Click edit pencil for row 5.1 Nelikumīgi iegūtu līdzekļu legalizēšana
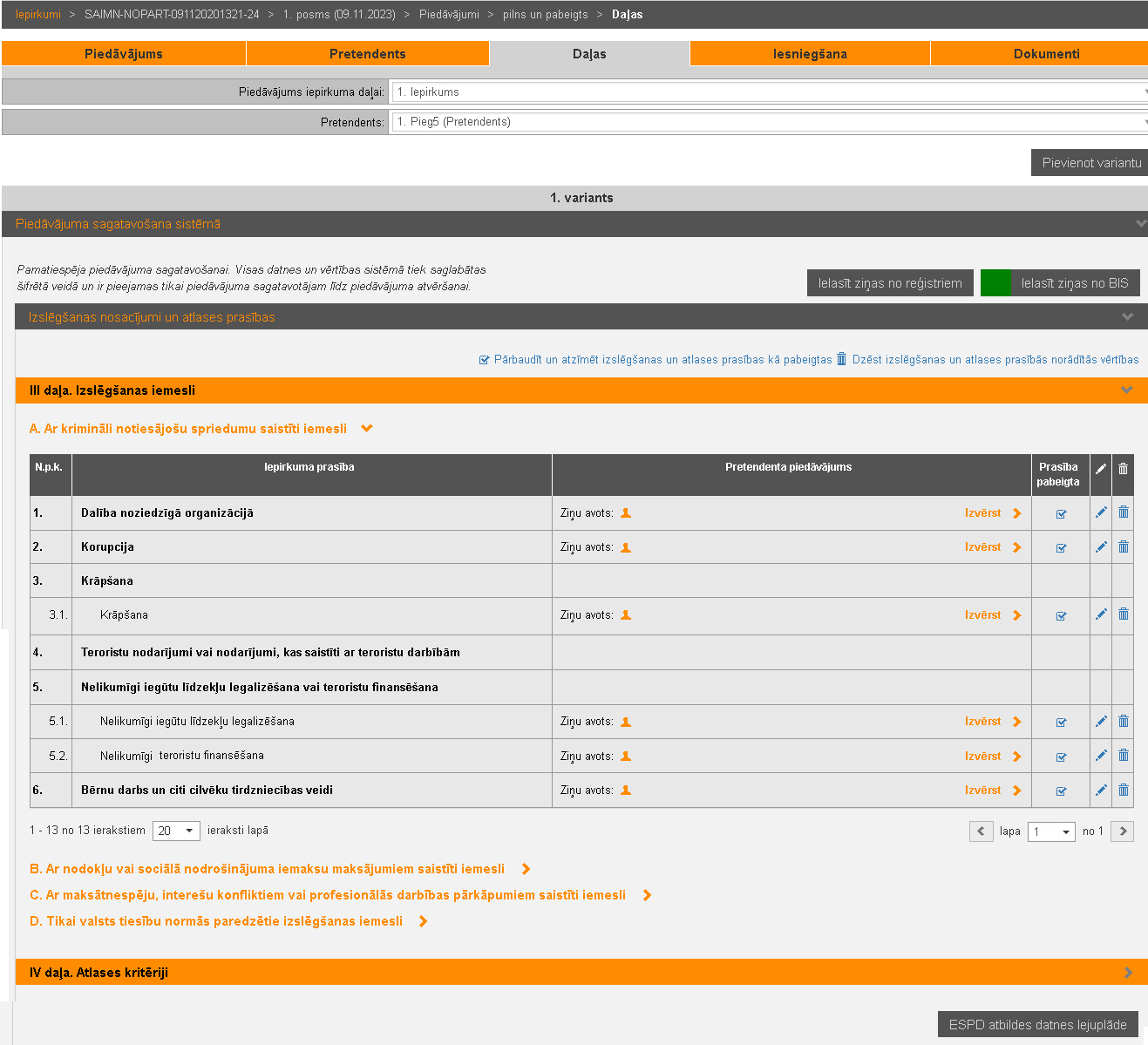This screenshot has width=1148, height=1045. point(1101,721)
